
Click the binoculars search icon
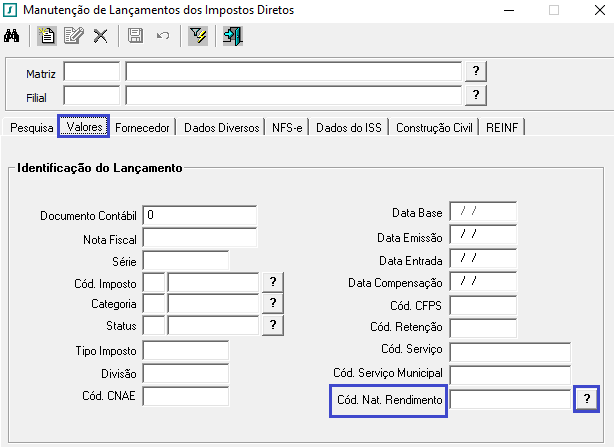click(13, 36)
